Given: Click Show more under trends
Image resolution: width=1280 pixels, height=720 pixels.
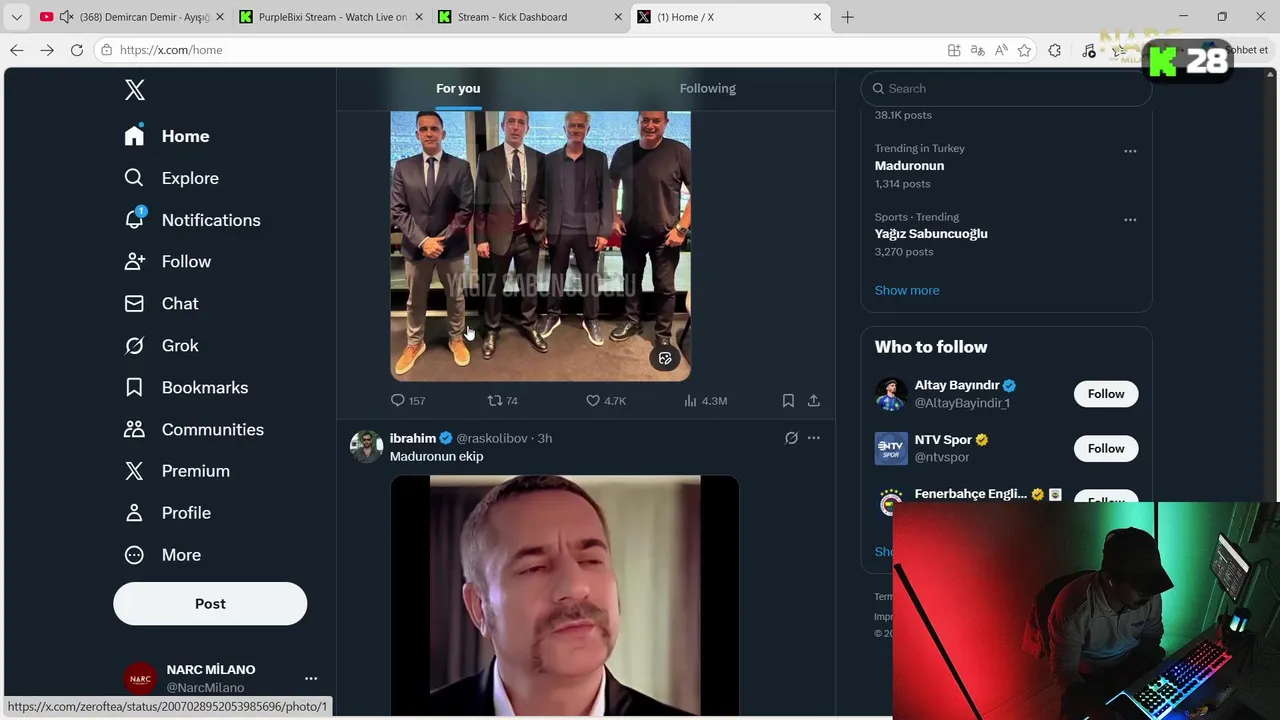Looking at the screenshot, I should coord(907,290).
